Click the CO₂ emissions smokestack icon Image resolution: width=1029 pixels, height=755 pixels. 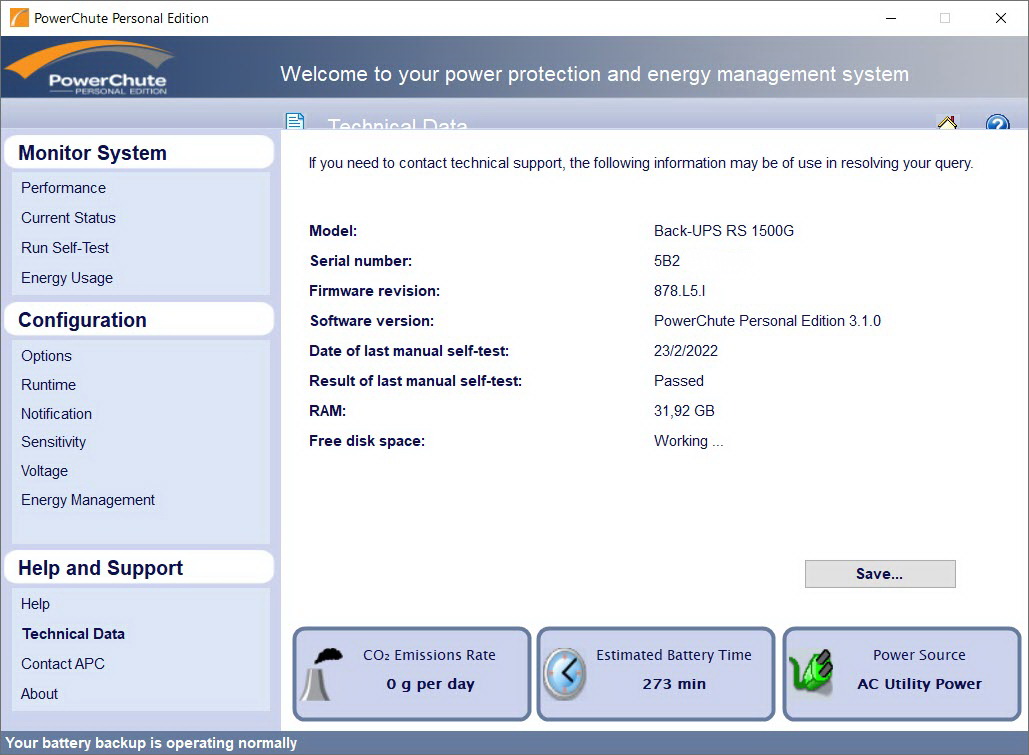point(322,674)
